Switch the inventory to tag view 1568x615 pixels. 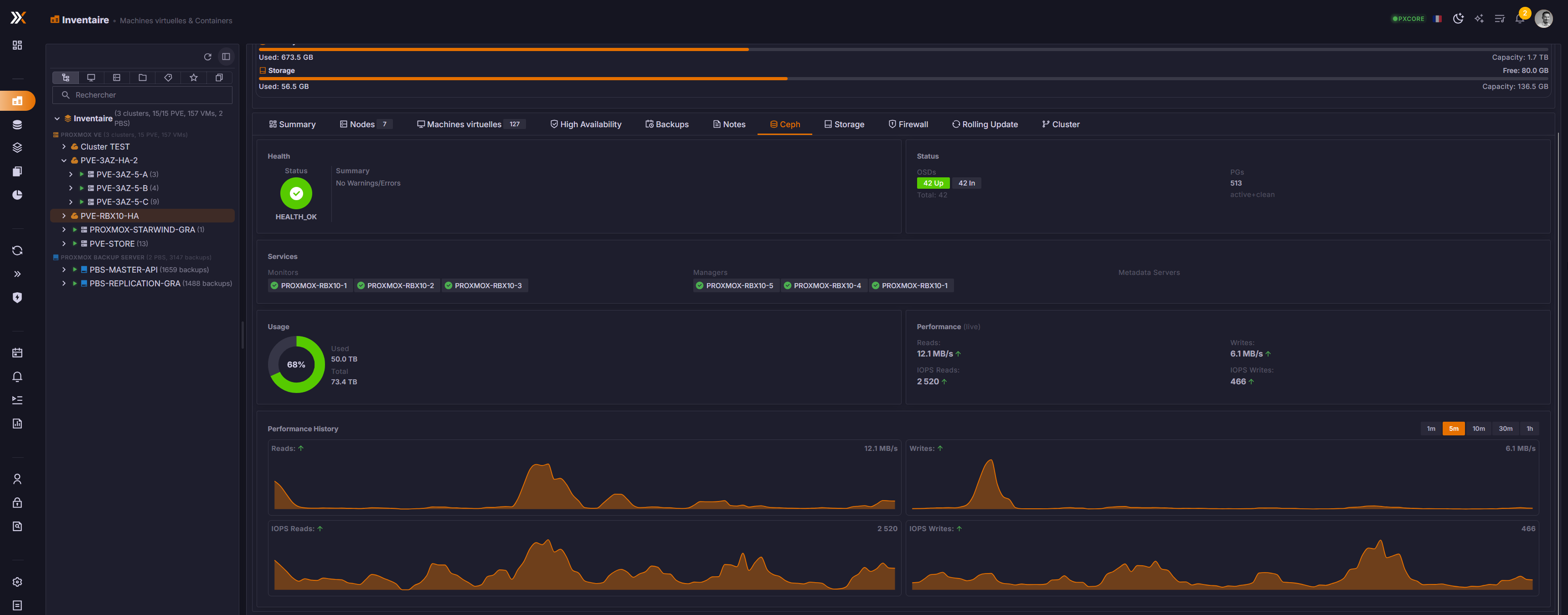pyautogui.click(x=168, y=78)
